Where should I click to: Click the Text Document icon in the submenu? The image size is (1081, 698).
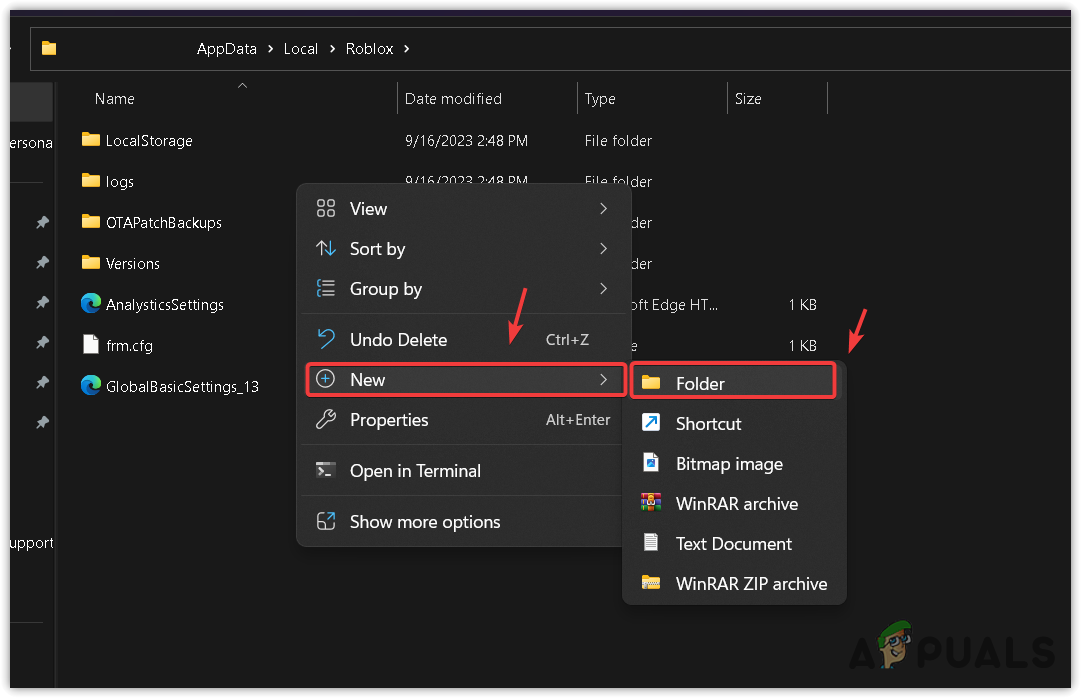click(x=651, y=543)
